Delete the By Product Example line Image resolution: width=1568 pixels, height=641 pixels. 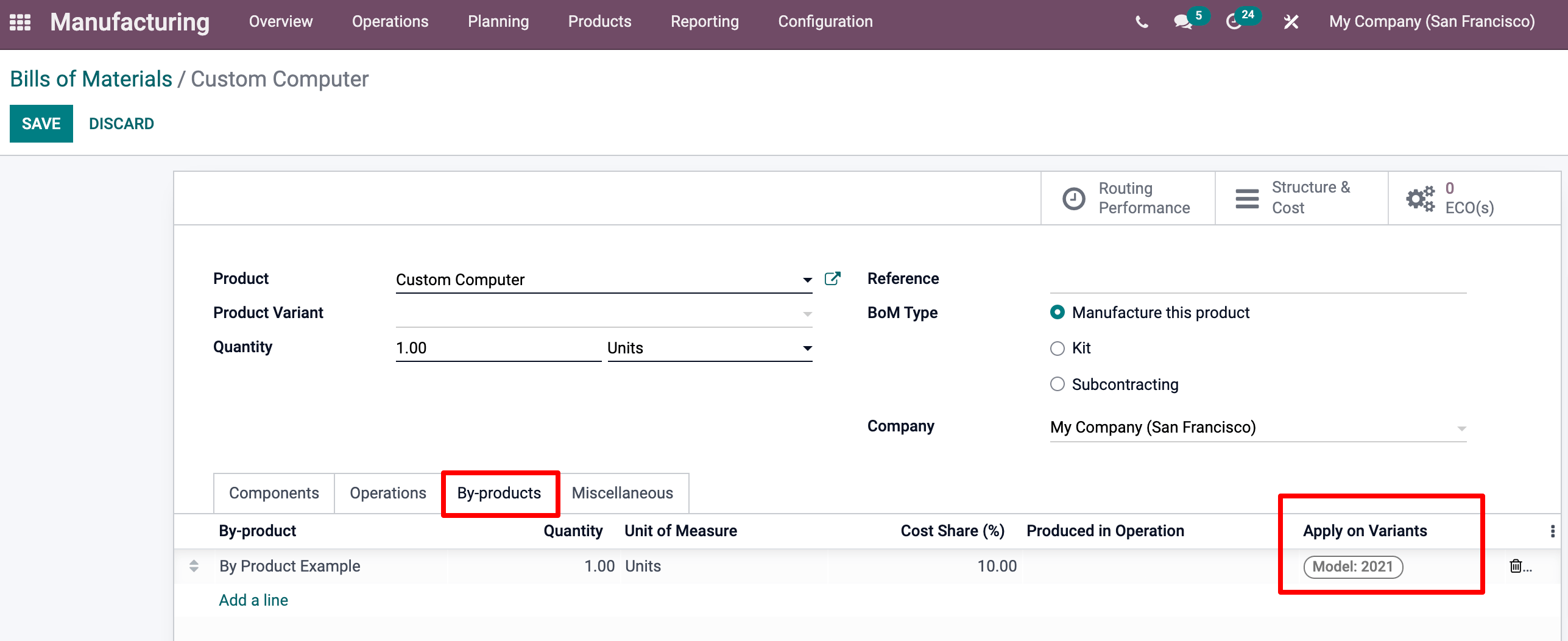(x=1516, y=566)
